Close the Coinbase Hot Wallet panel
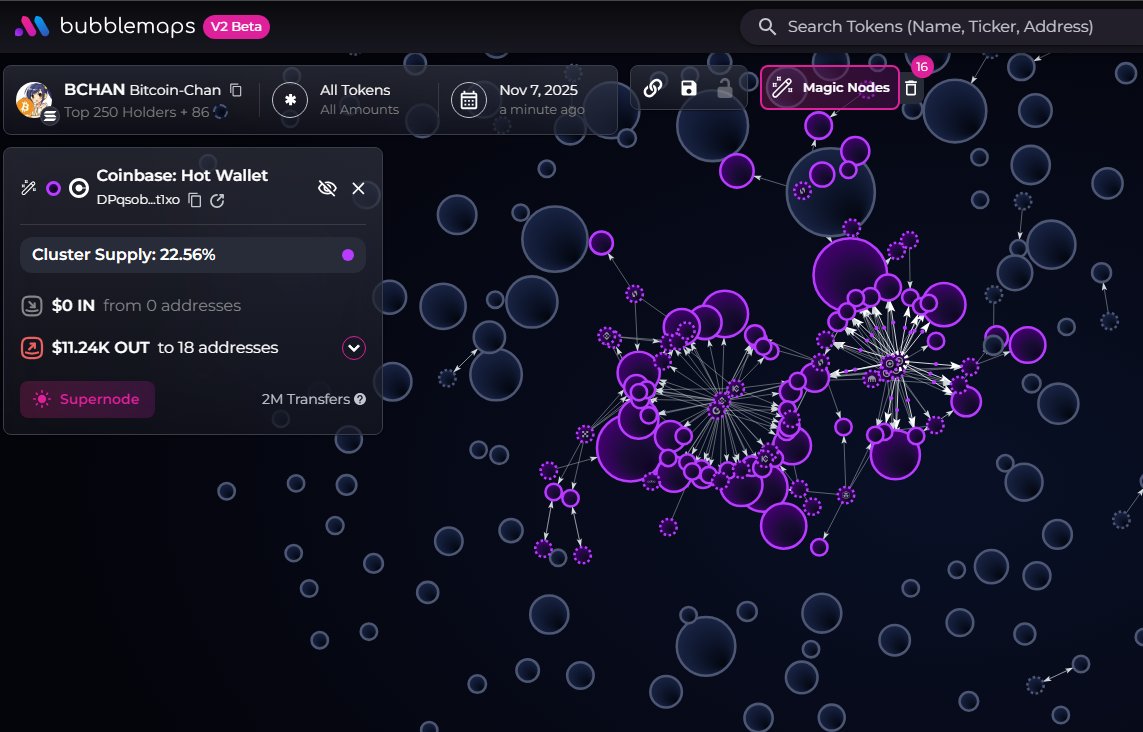 tap(359, 188)
